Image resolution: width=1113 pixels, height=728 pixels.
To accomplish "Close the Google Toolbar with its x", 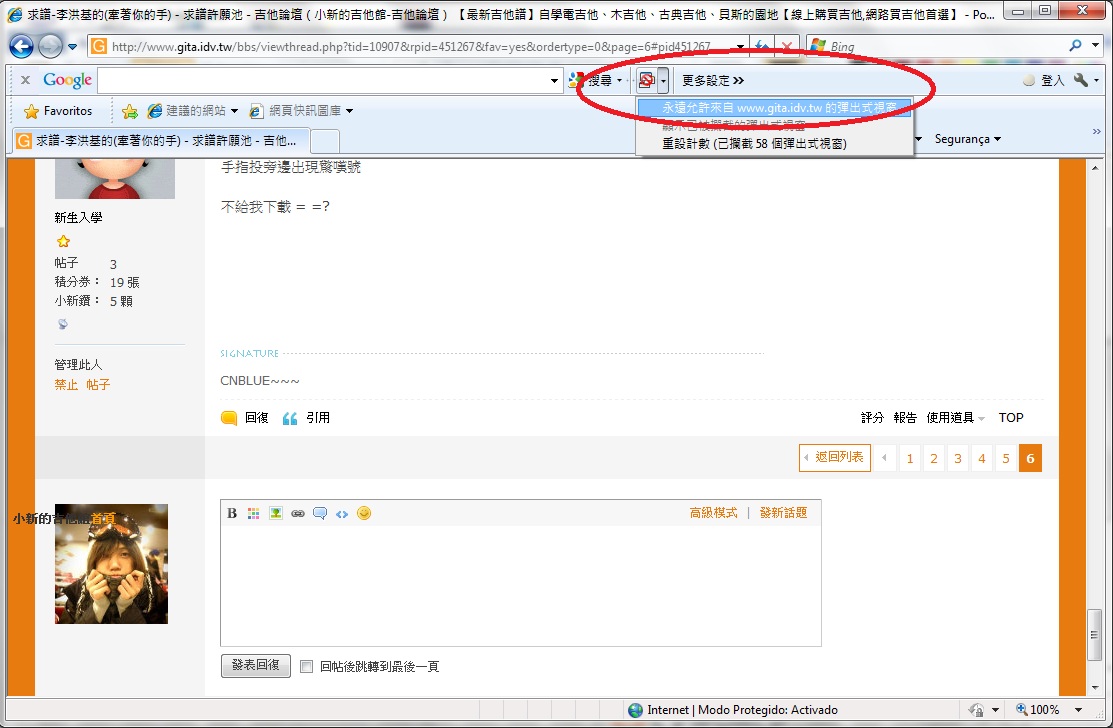I will pyautogui.click(x=26, y=80).
